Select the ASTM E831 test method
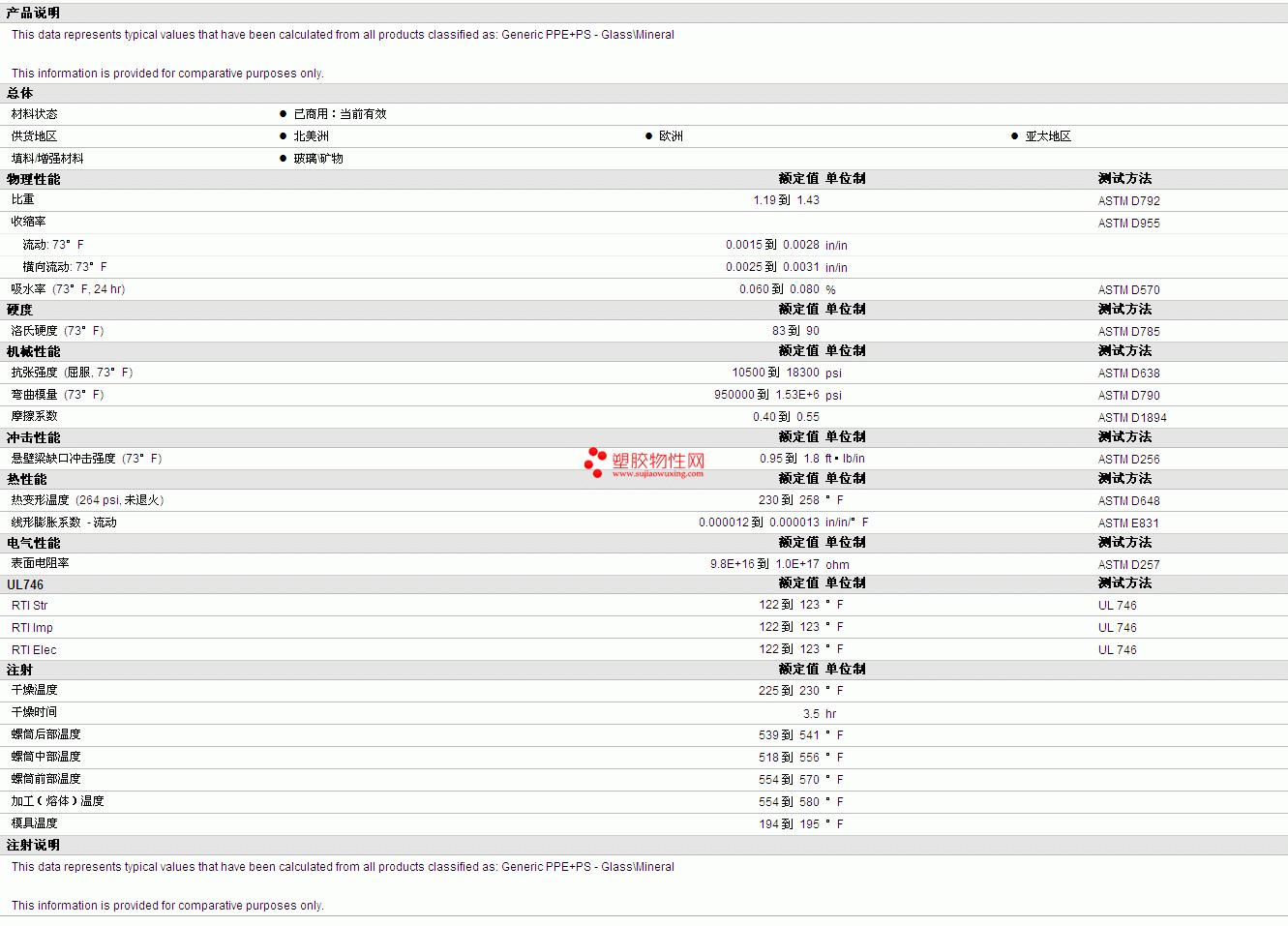1288x926 pixels. (1127, 523)
